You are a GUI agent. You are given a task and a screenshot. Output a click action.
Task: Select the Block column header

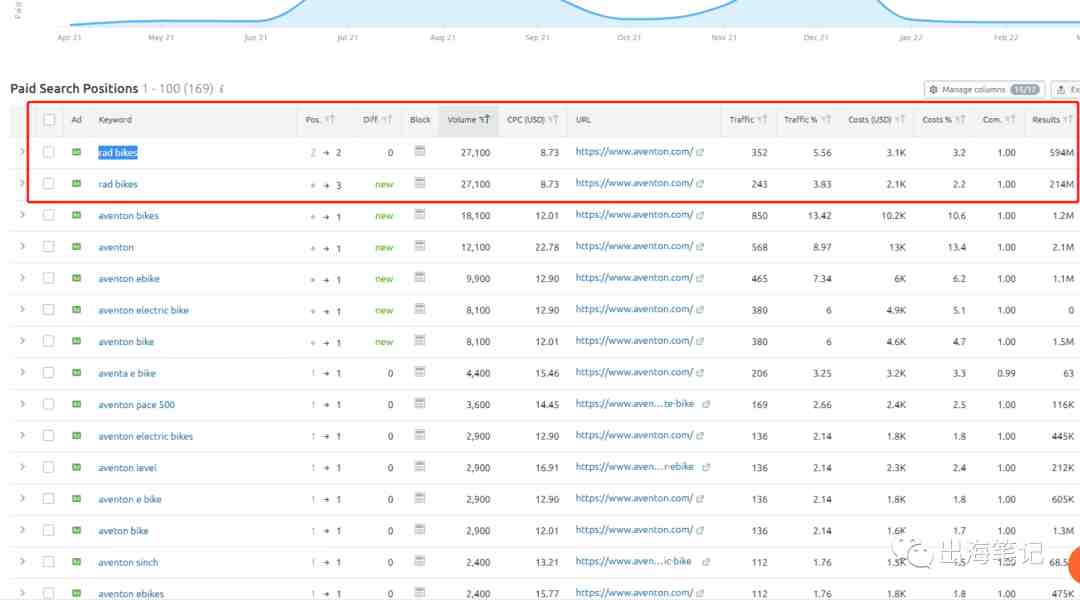420,120
